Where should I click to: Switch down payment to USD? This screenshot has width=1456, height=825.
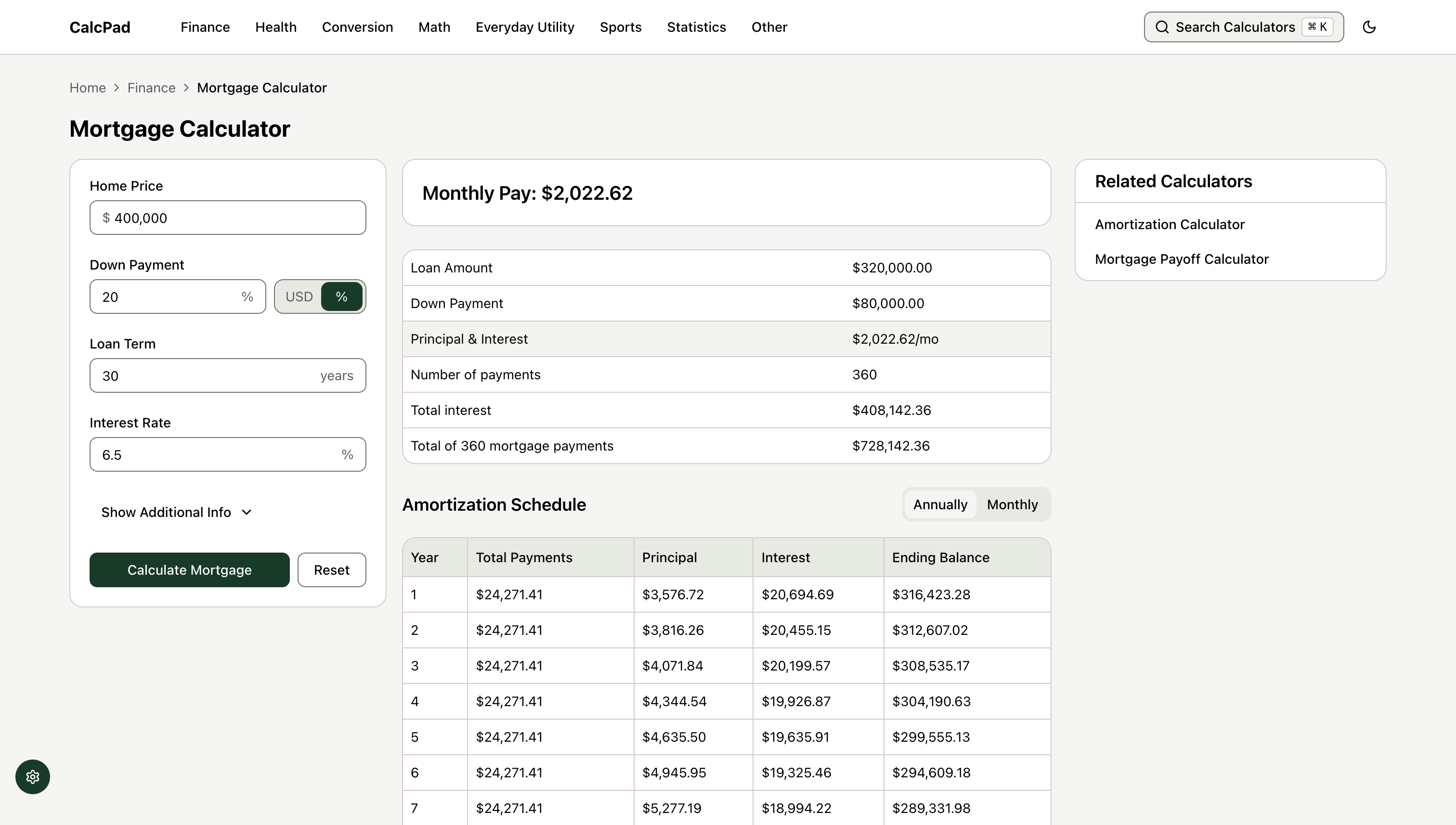pos(299,296)
